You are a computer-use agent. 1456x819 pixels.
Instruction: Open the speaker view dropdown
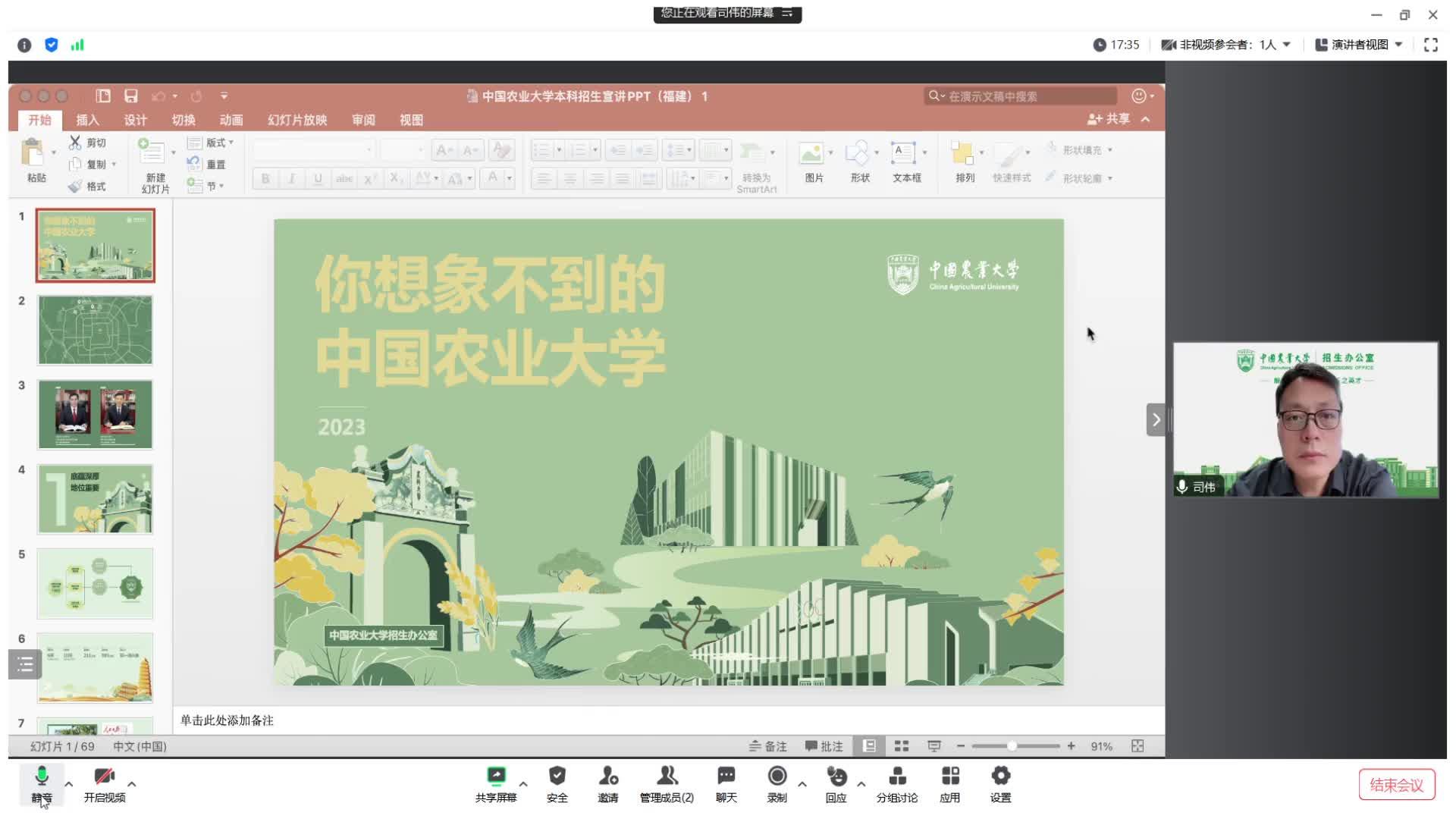tap(1358, 45)
